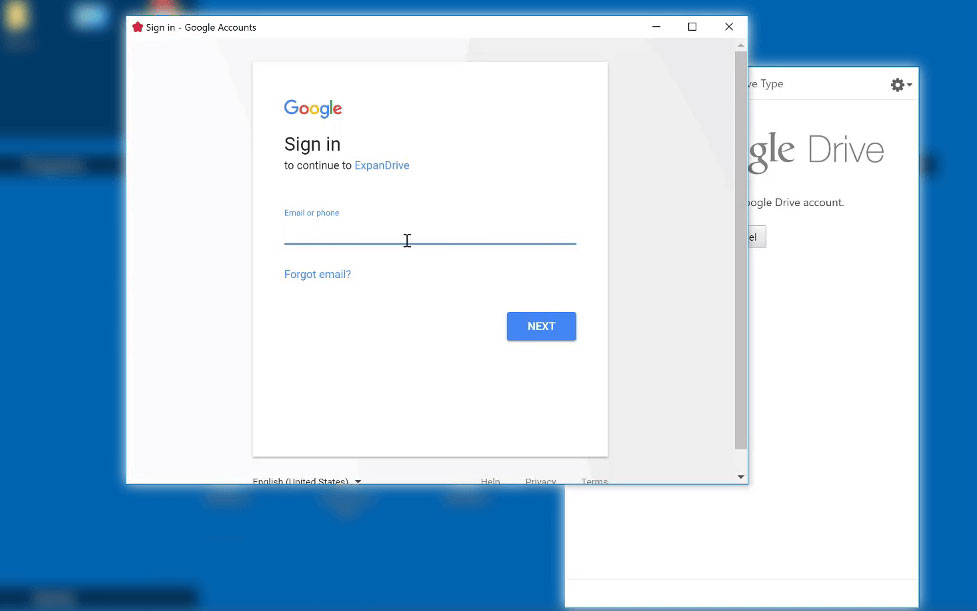Click the red ExpanDrive icon in title bar
Viewport: 977px width, 611px height.
pyautogui.click(x=137, y=27)
